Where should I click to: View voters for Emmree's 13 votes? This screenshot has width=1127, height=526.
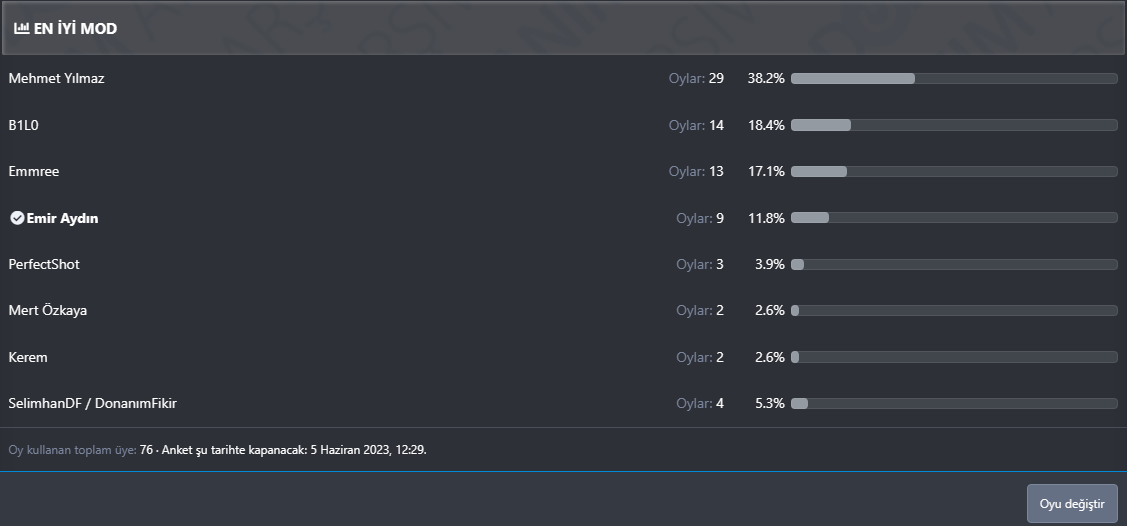coord(696,171)
